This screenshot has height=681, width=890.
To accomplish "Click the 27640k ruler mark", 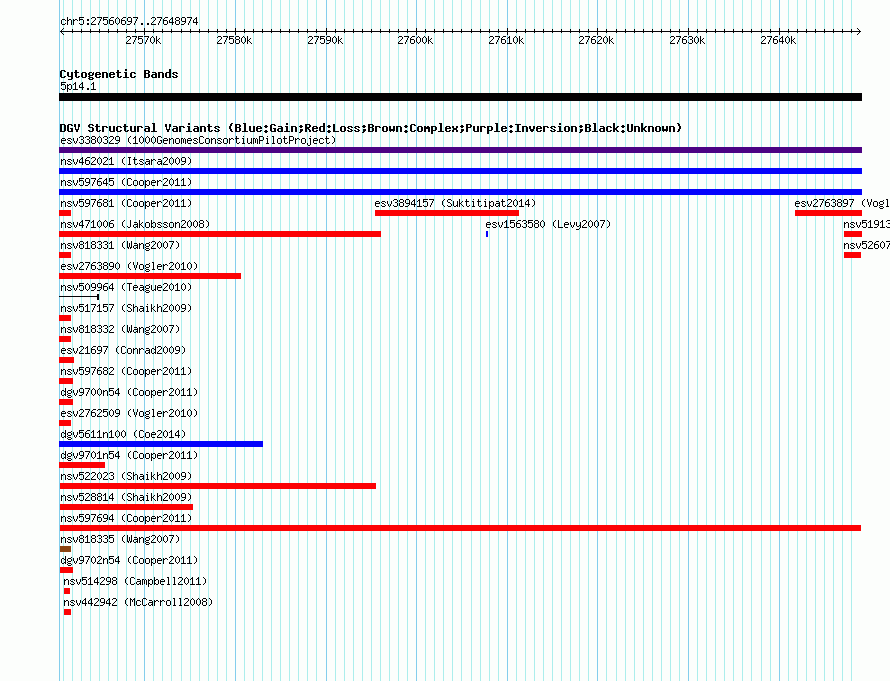I will [x=778, y=40].
